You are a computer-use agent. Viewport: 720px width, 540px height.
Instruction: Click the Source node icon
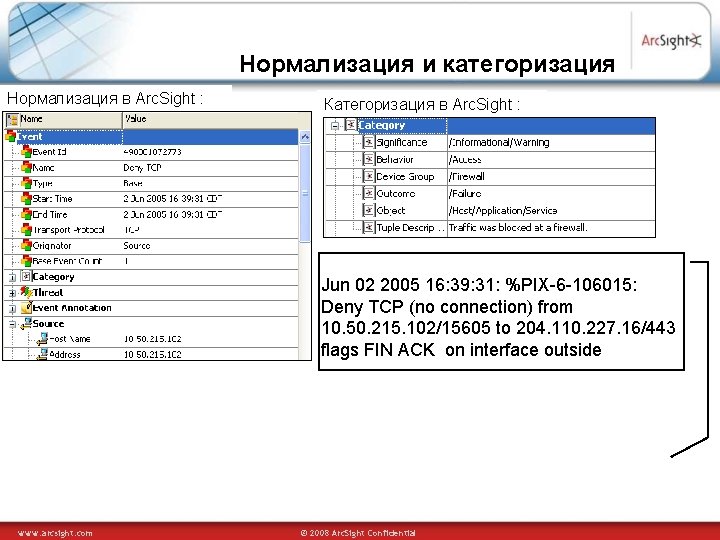[x=26, y=323]
